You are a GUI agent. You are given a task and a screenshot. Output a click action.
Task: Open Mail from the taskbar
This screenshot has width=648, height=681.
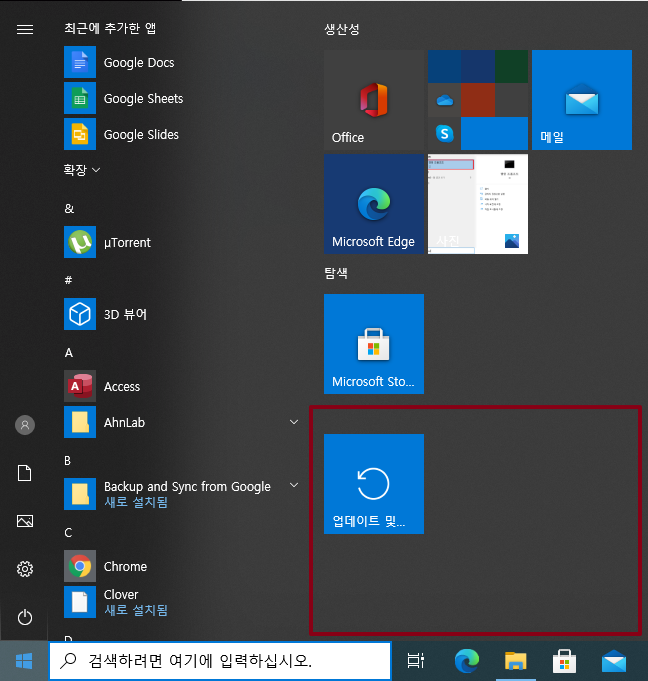click(x=614, y=661)
